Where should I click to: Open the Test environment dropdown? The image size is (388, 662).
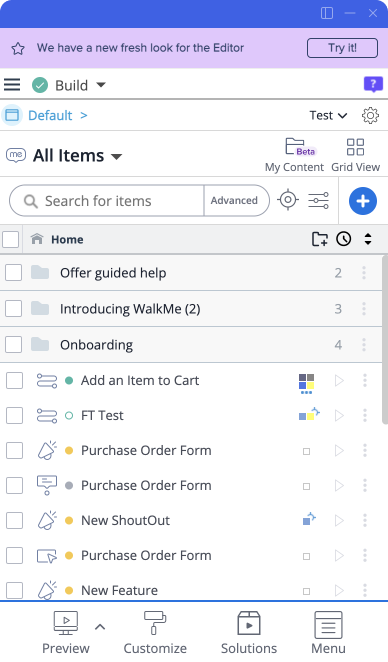328,115
